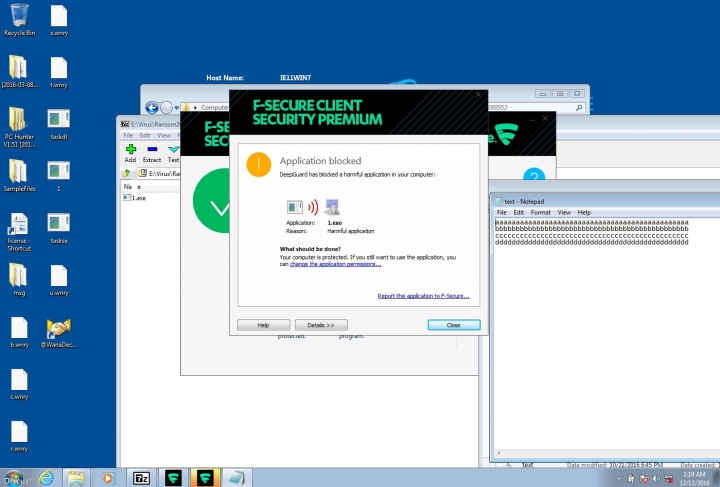
Task: Select the b.wnry desktop file
Action: 19,332
